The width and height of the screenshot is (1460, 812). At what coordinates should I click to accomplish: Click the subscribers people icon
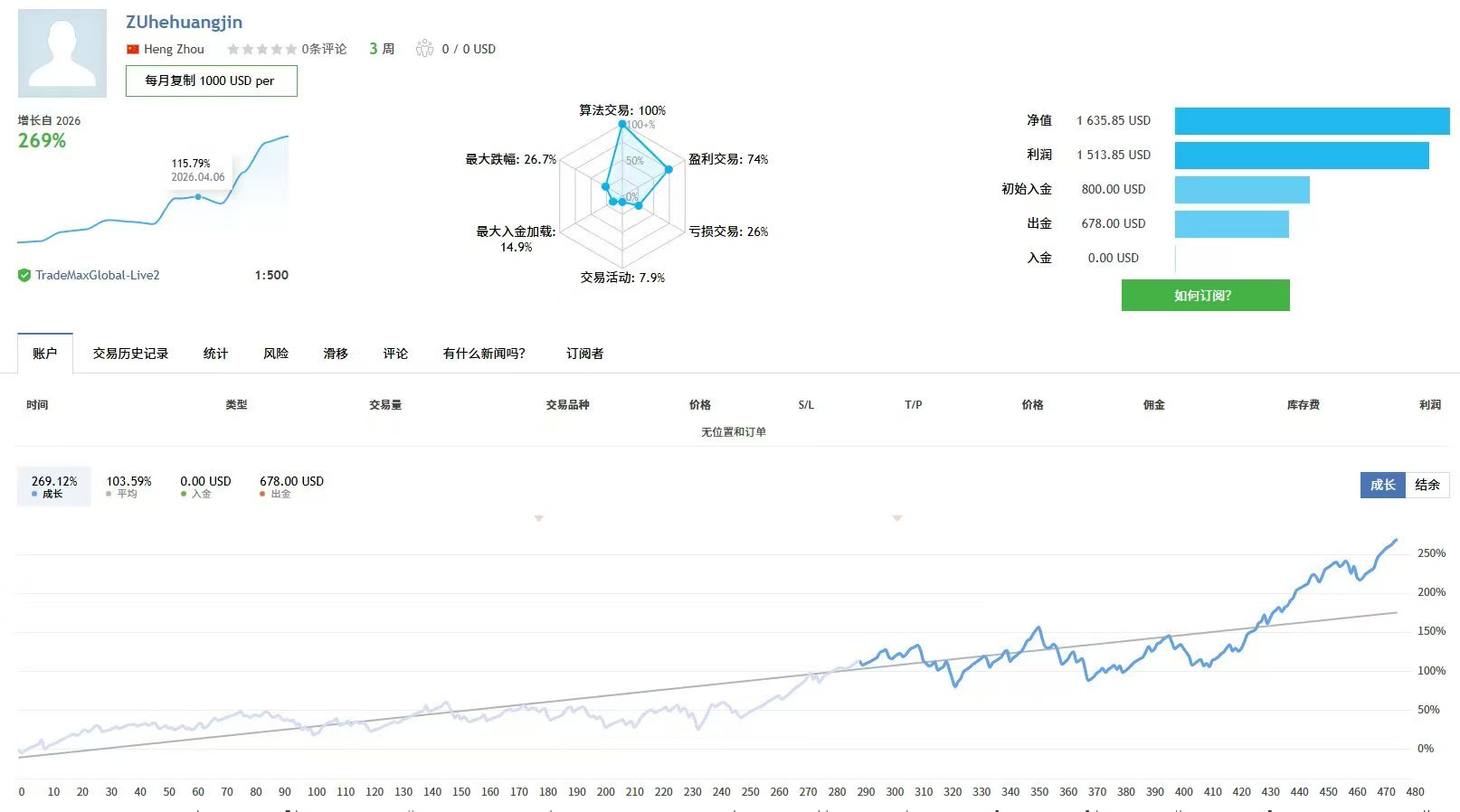[x=424, y=49]
